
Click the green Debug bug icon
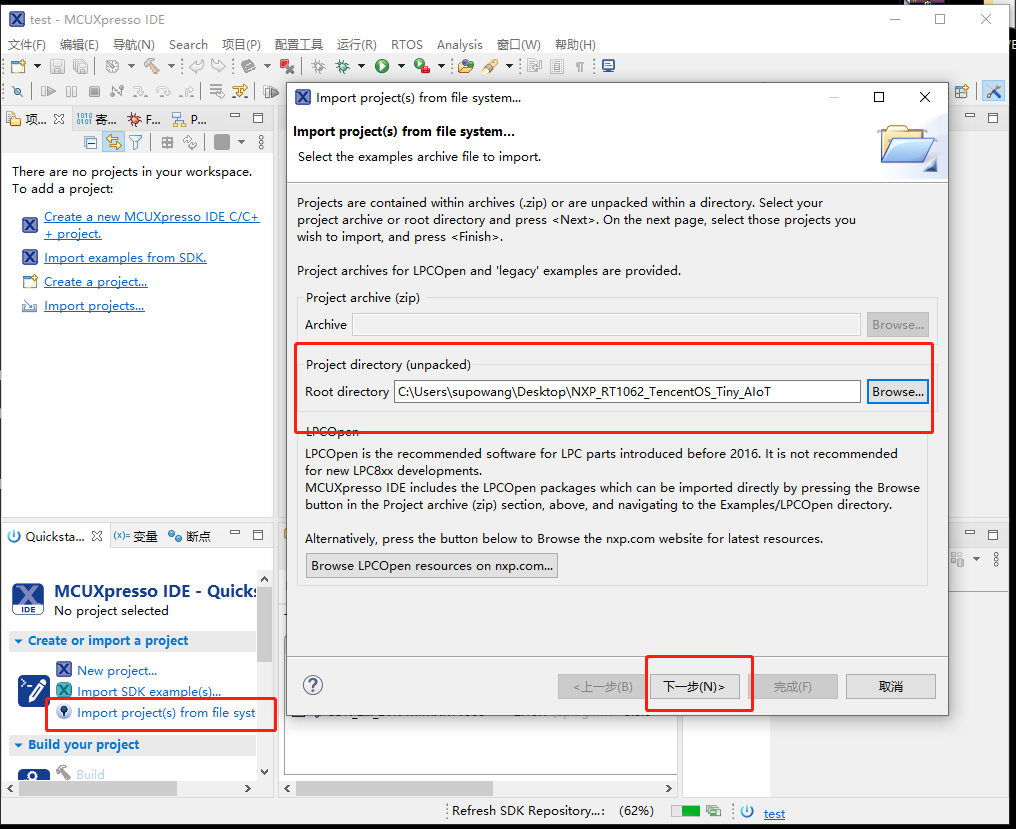coord(342,66)
